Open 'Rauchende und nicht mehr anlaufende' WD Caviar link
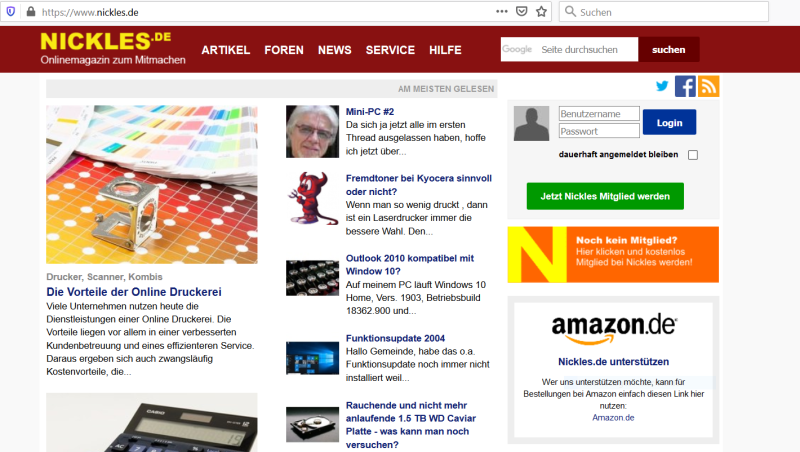 411,425
